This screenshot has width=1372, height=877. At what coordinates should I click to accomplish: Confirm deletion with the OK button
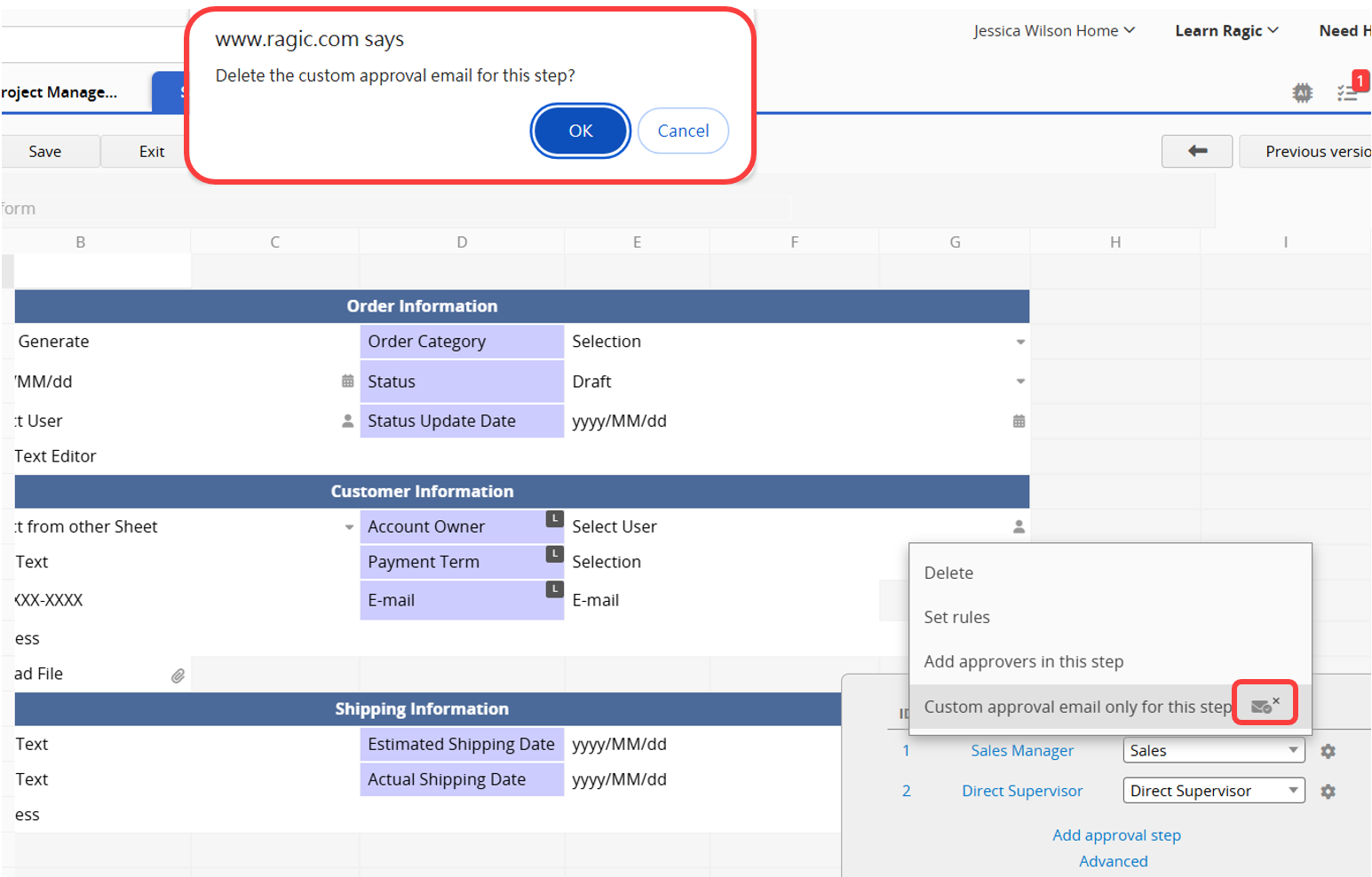(x=580, y=130)
